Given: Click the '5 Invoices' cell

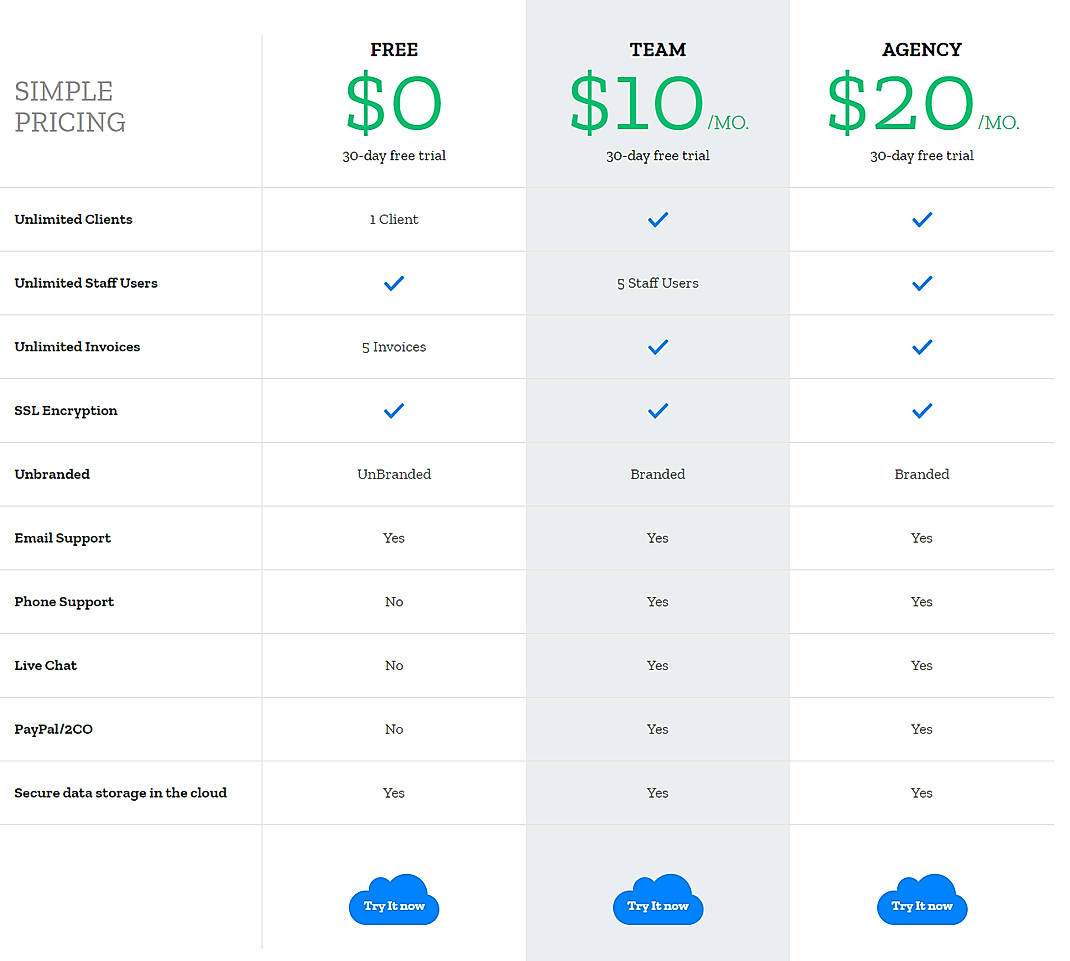Looking at the screenshot, I should click(x=394, y=347).
